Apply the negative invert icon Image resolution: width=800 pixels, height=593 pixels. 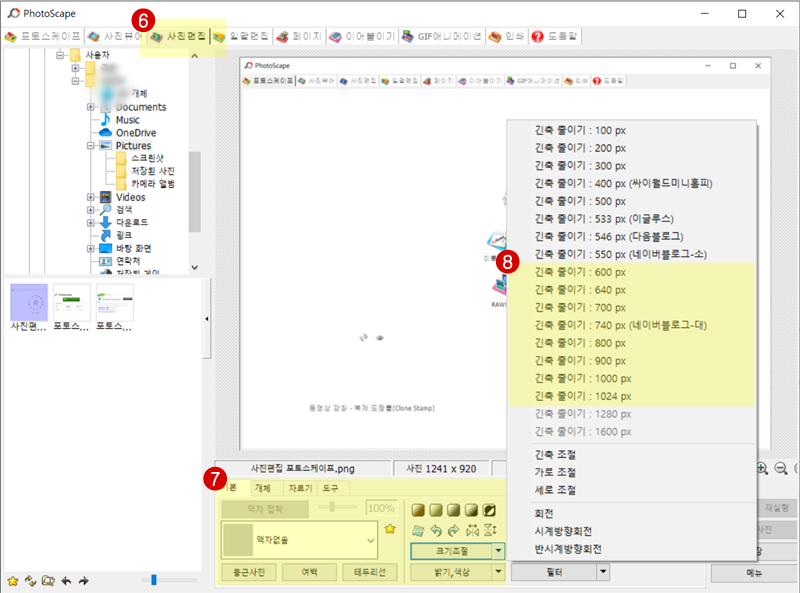coord(489,510)
